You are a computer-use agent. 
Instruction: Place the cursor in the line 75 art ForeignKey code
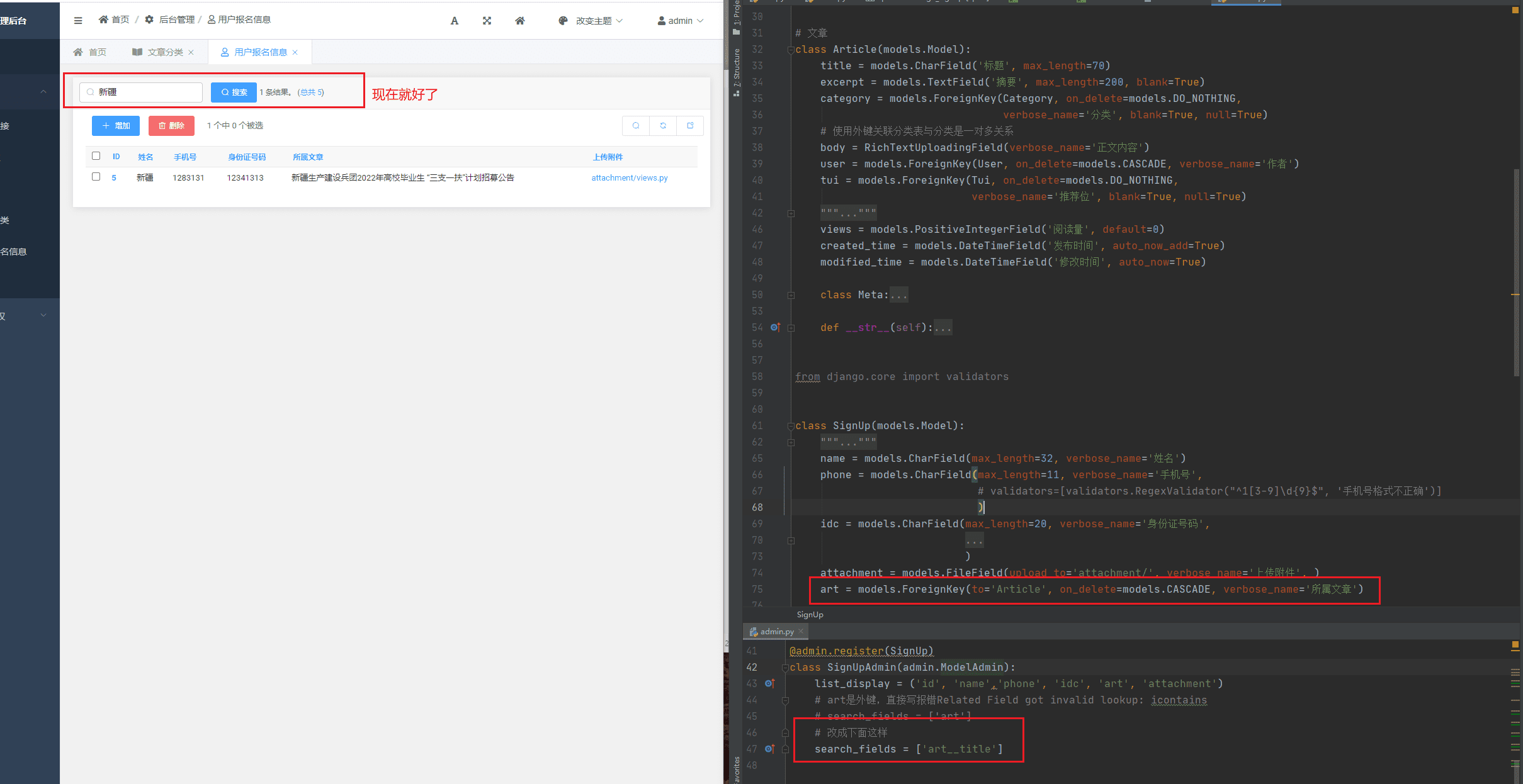pyautogui.click(x=1091, y=590)
